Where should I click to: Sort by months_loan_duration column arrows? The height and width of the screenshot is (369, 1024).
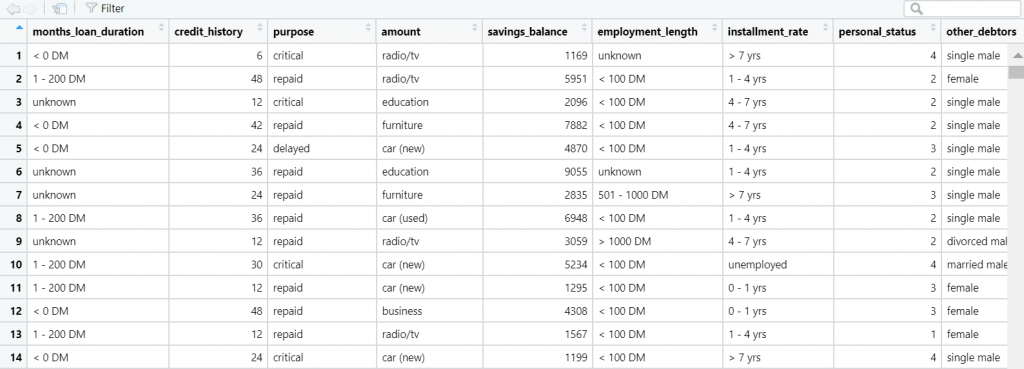pyautogui.click(x=161, y=28)
